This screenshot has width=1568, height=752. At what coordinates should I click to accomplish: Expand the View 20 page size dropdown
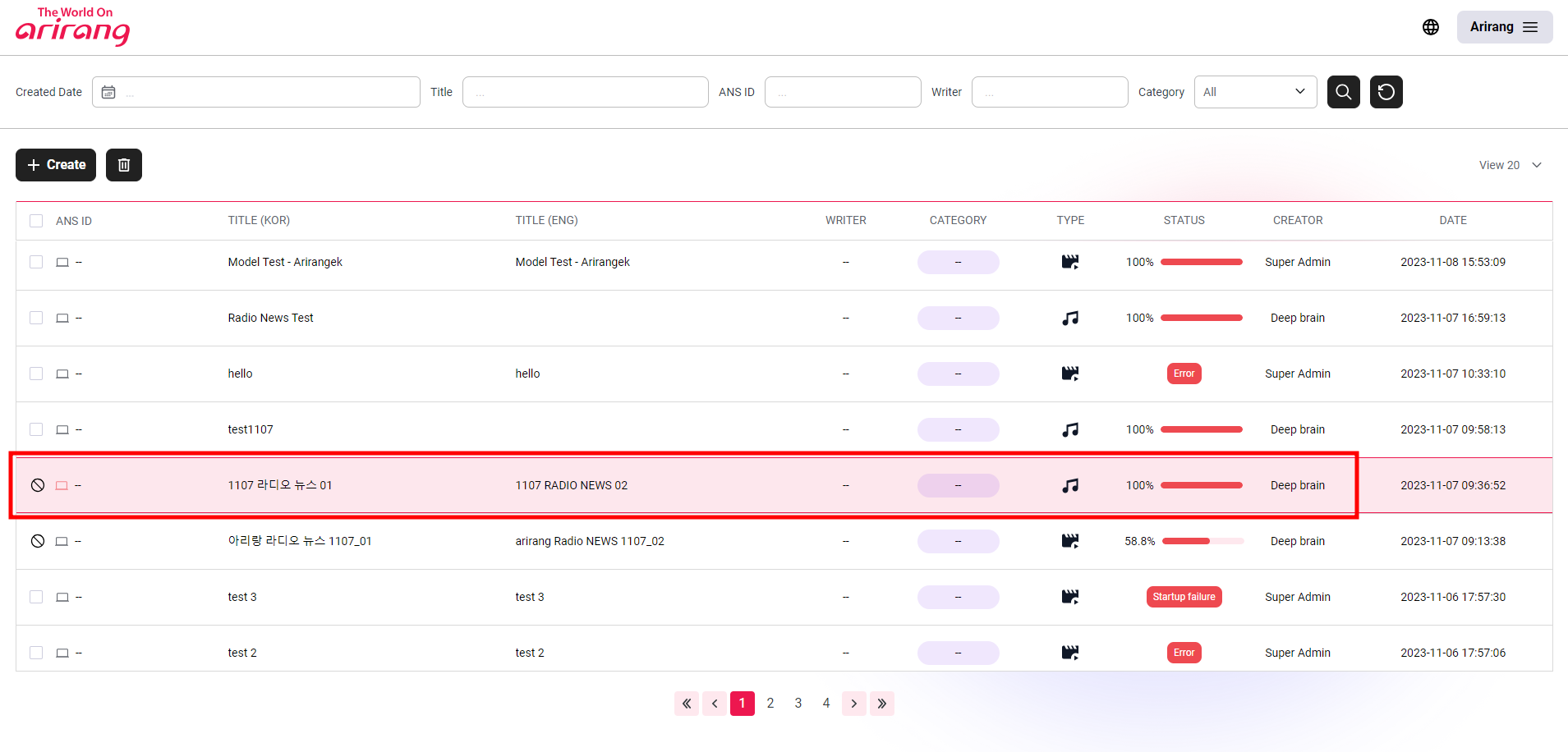tap(1510, 165)
